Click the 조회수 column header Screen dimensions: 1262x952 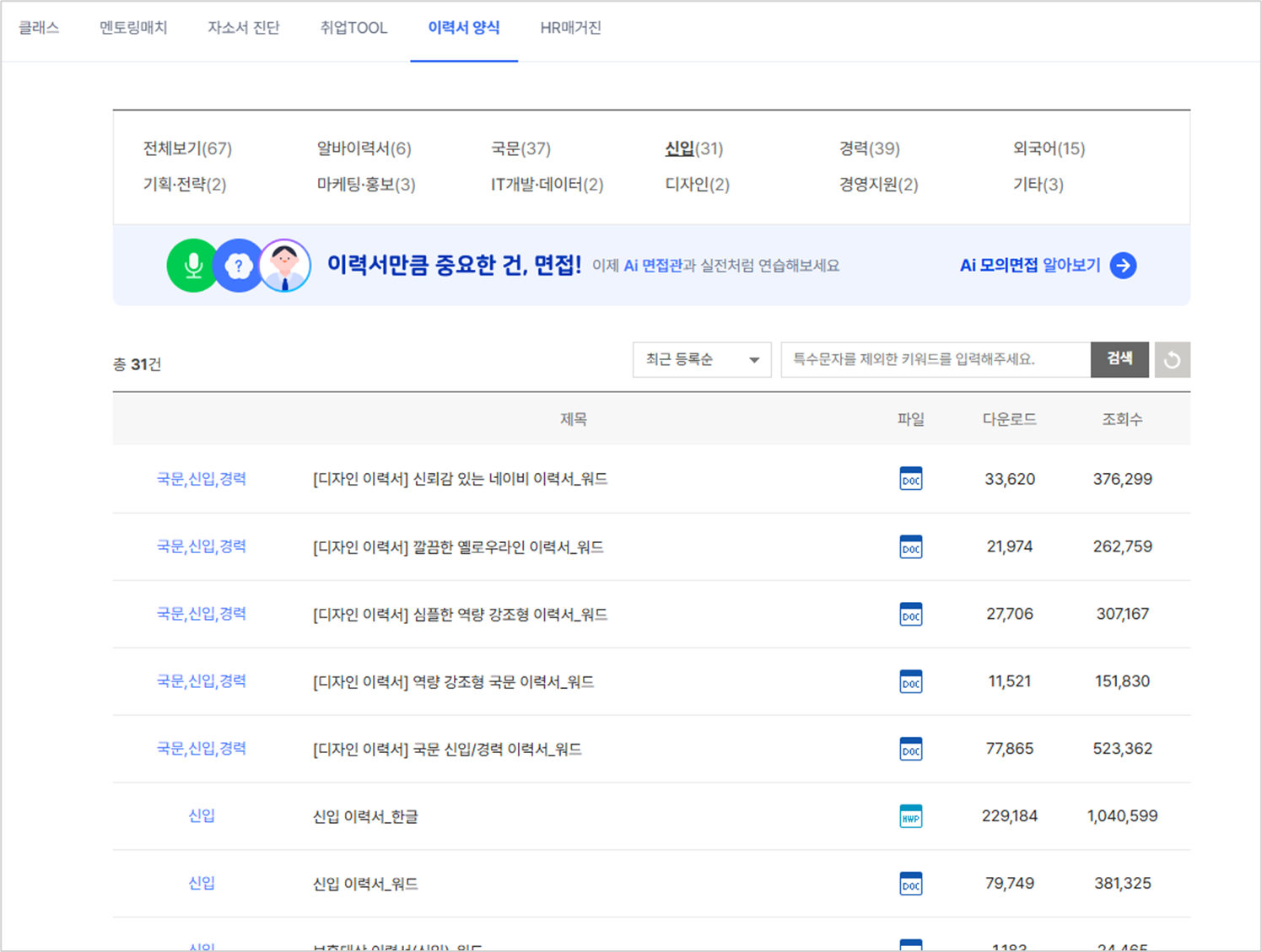point(1123,419)
